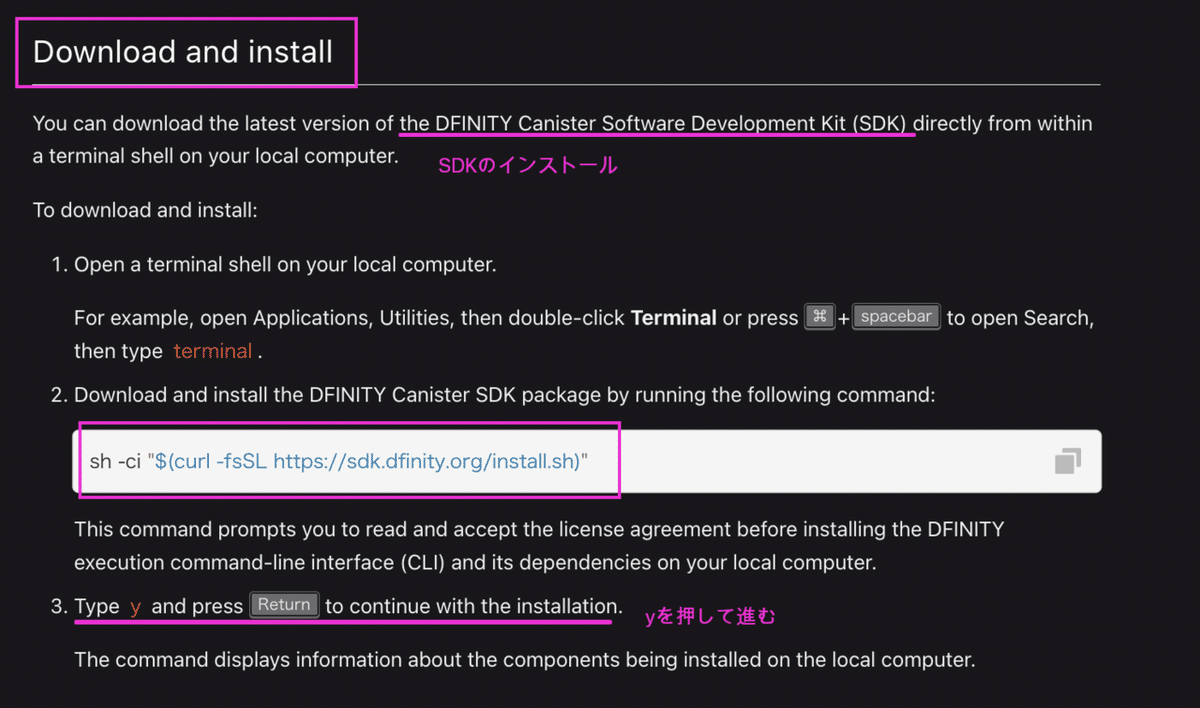Click 'Open a terminal shell on your local computer.'
The width and height of the screenshot is (1200, 708).
pos(285,265)
